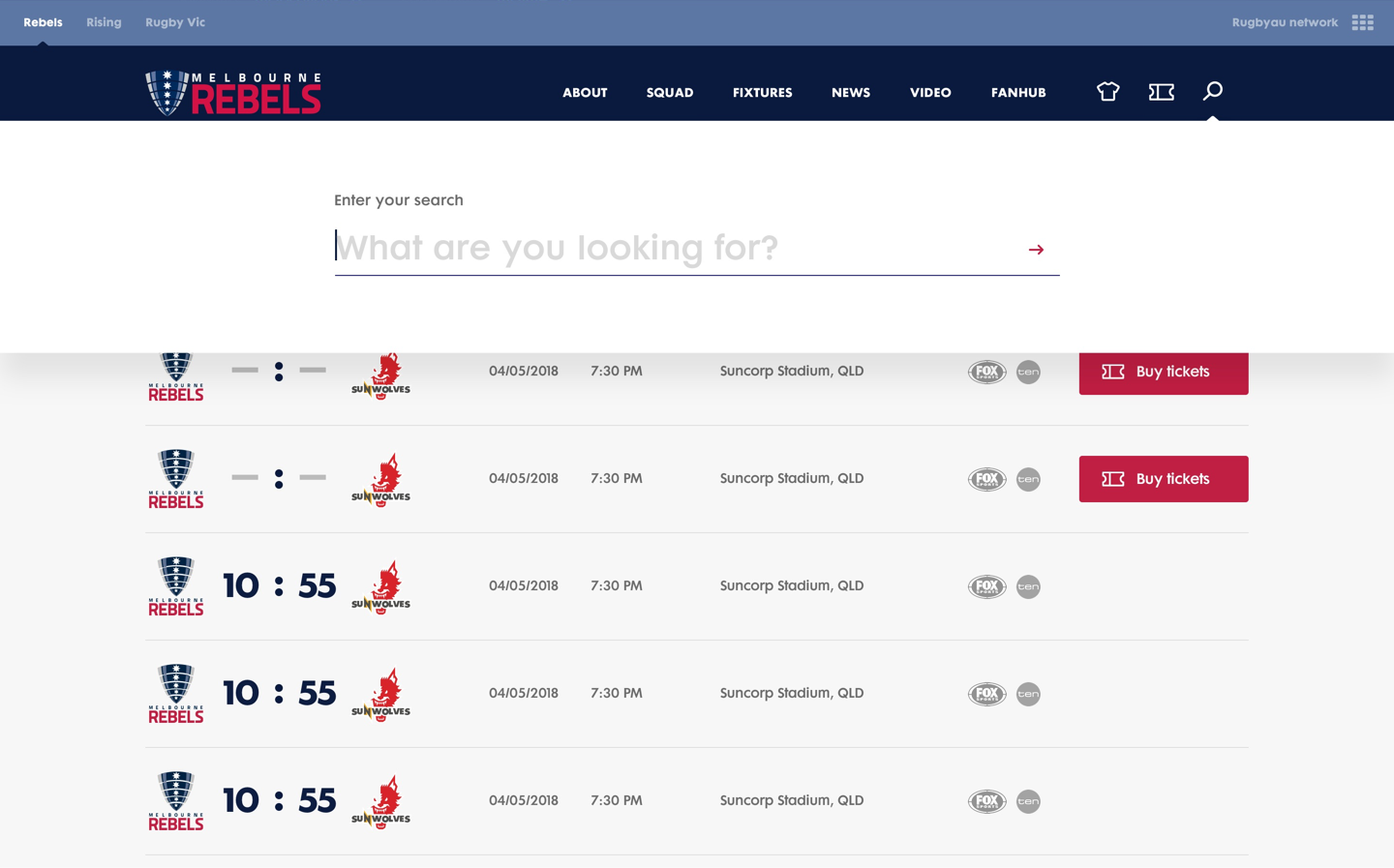Click Fox Sports logo in first 10:55 row

[987, 586]
